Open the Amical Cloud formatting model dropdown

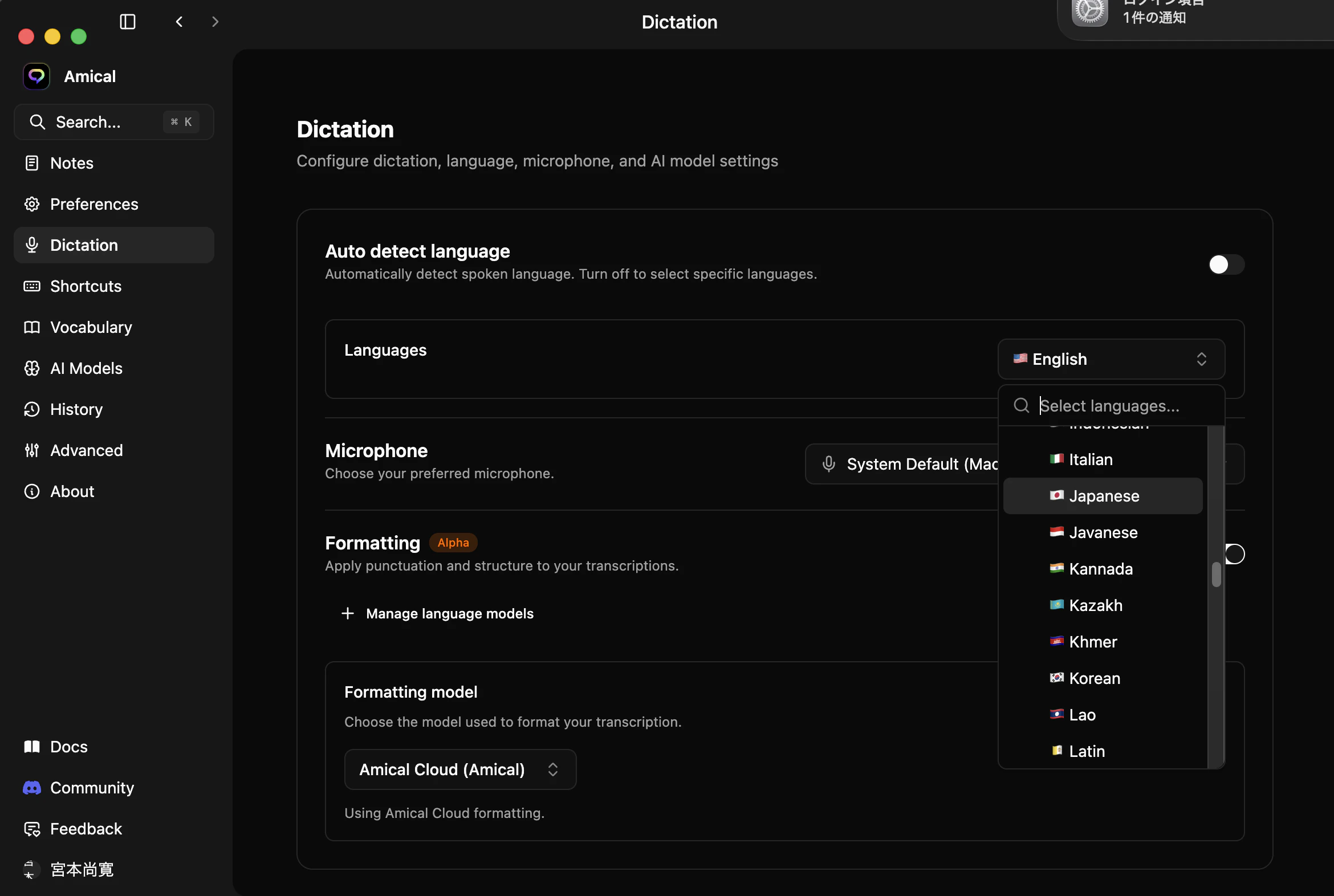pos(460,769)
